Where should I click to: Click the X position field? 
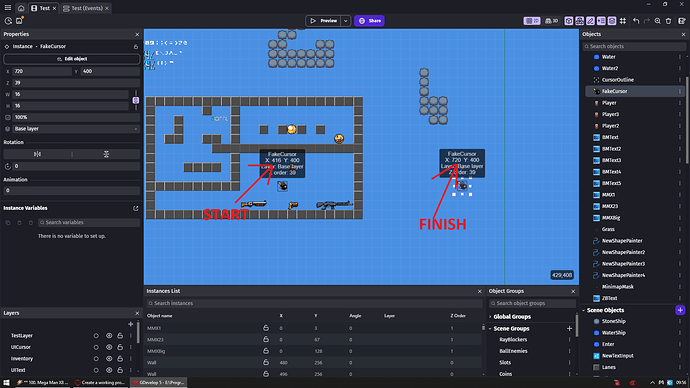click(x=42, y=71)
